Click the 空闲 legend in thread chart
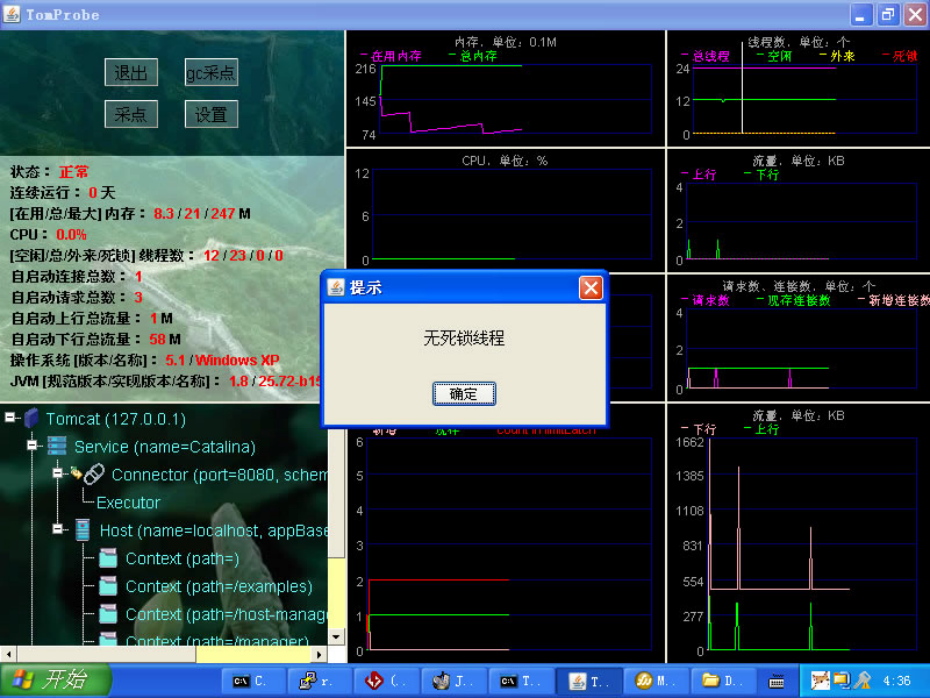The image size is (930, 698). (x=775, y=56)
